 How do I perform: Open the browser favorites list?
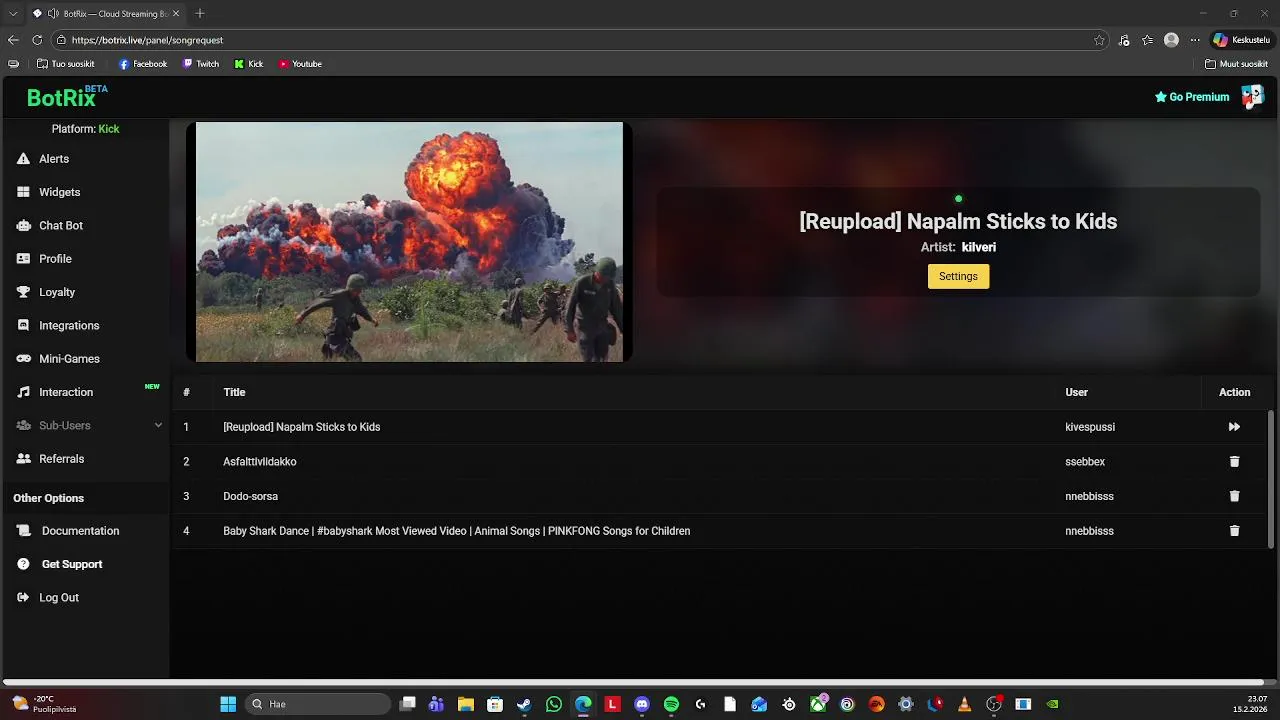pyautogui.click(x=1148, y=40)
